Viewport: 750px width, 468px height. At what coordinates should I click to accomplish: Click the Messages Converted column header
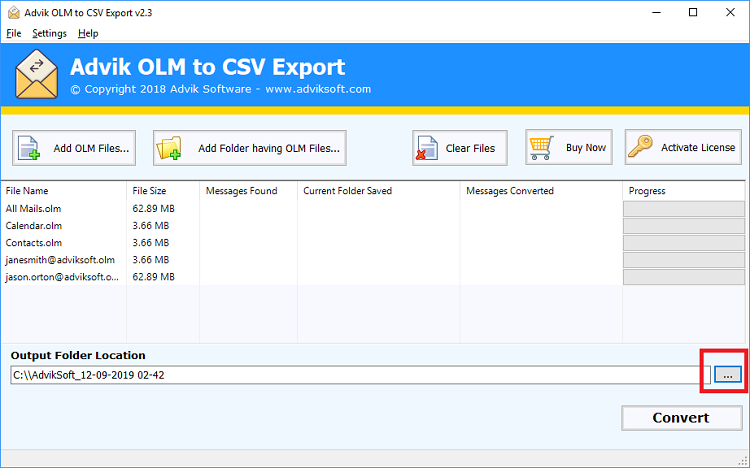pos(510,190)
